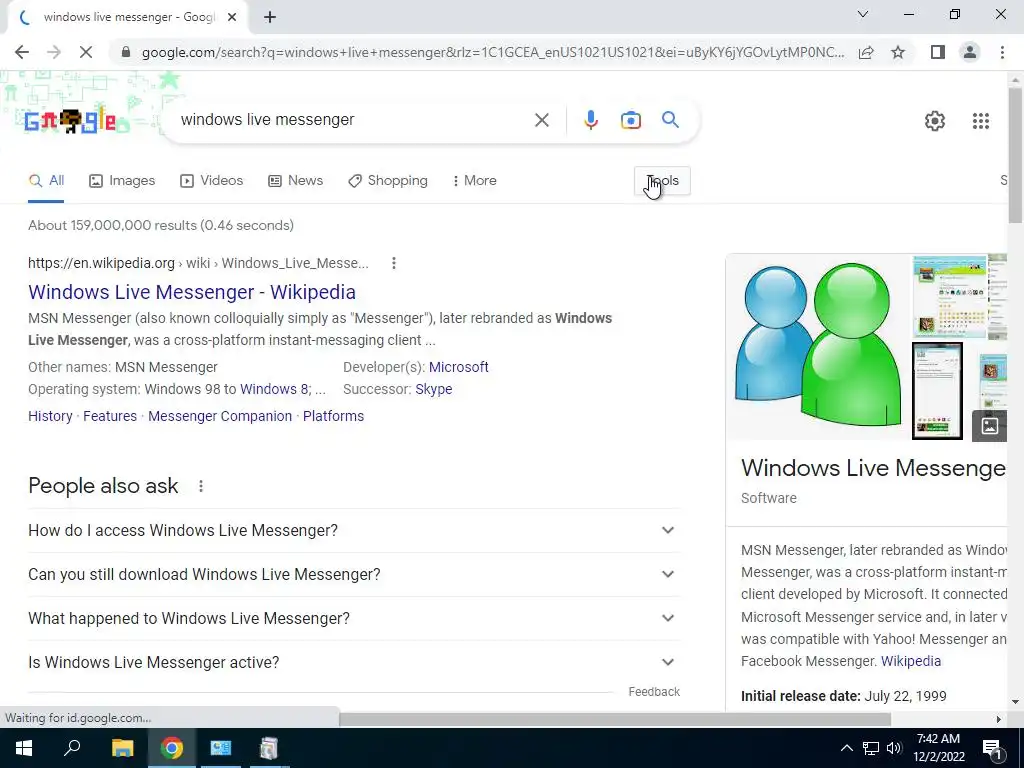Open a new browser tab
Screen dimensions: 1024x768
[x=270, y=18]
